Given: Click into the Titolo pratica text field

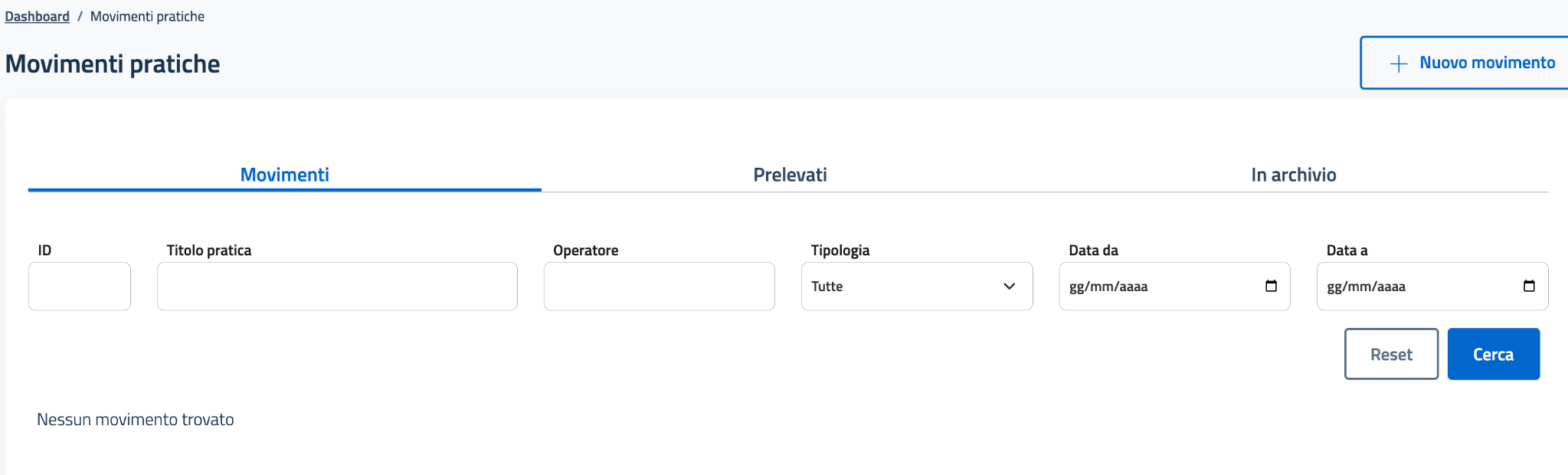Looking at the screenshot, I should coord(337,287).
